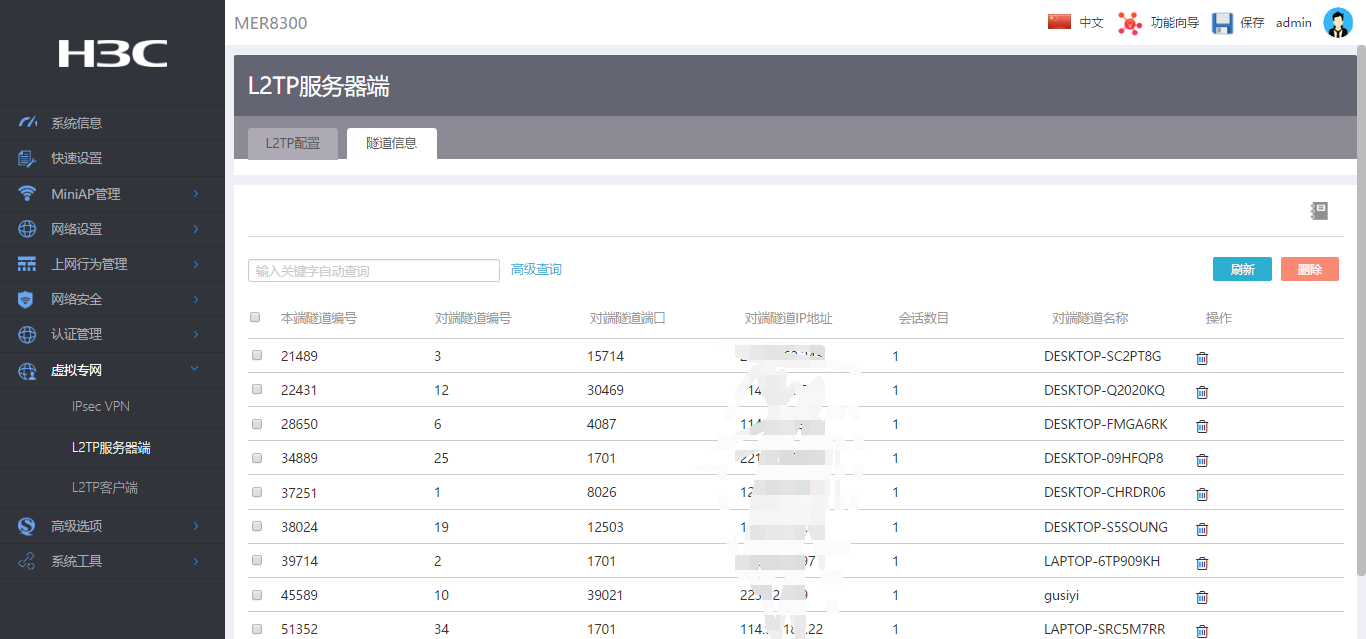Open the function wizard icon
This screenshot has height=639, width=1366.
click(1129, 23)
